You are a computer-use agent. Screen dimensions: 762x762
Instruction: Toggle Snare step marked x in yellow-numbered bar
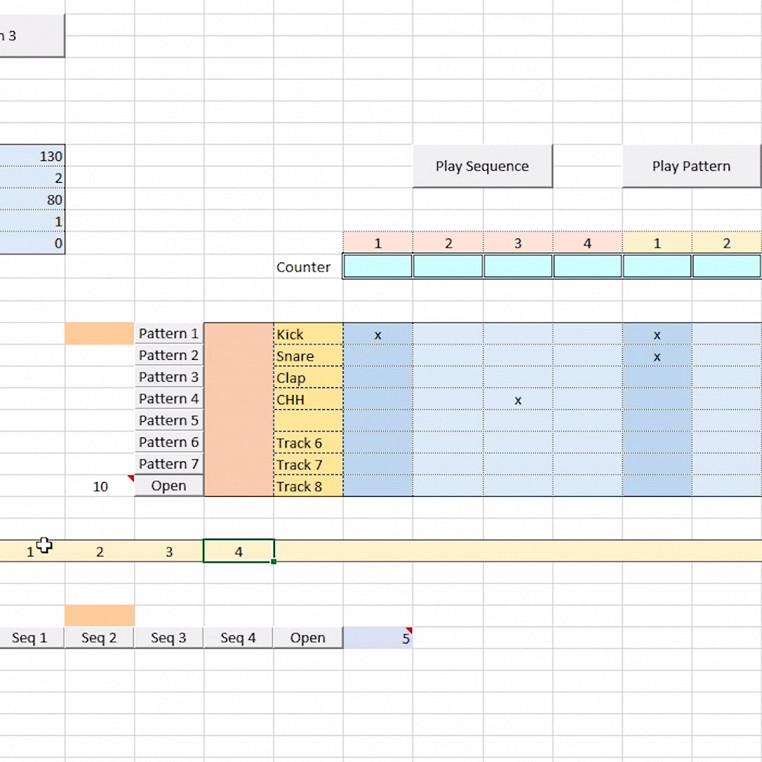(x=657, y=357)
